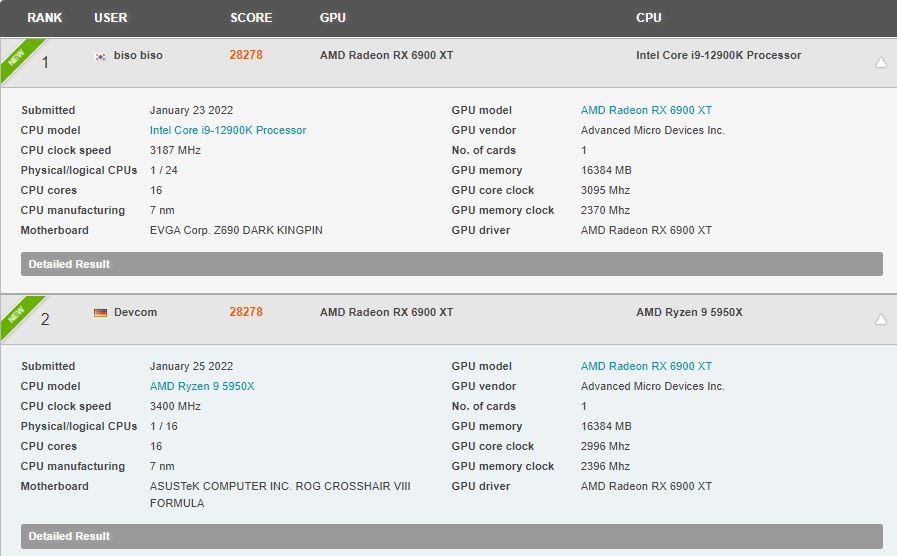This screenshot has height=556, width=897.
Task: Select motherboard ASUSTeK ROG CROSSHAIR VIII FORMULA
Action: coord(280,495)
